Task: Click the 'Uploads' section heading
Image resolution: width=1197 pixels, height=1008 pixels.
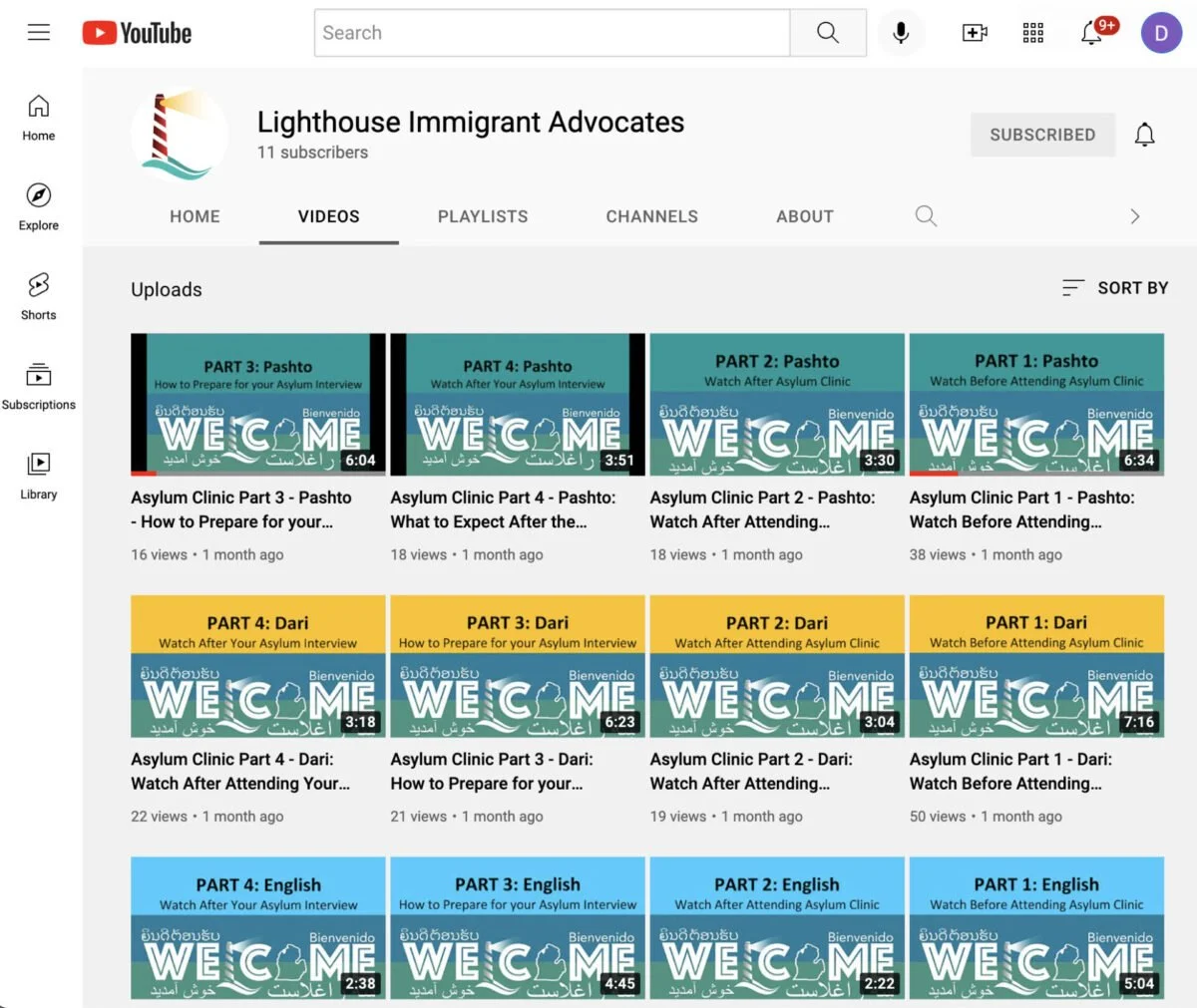Action: tap(167, 289)
